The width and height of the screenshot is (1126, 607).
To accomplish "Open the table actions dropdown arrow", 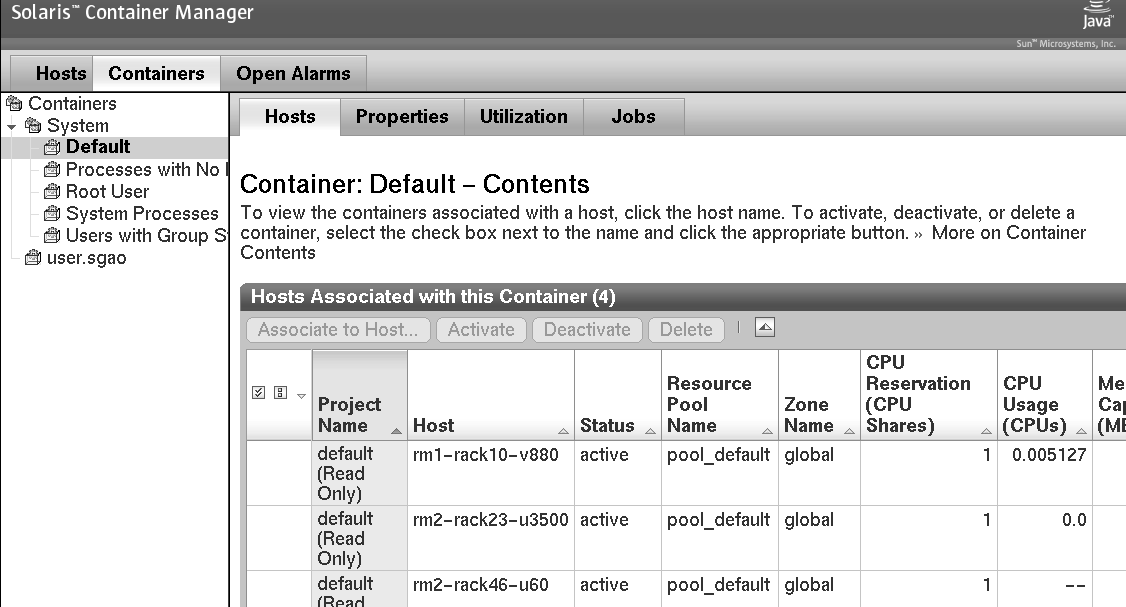I will [302, 396].
